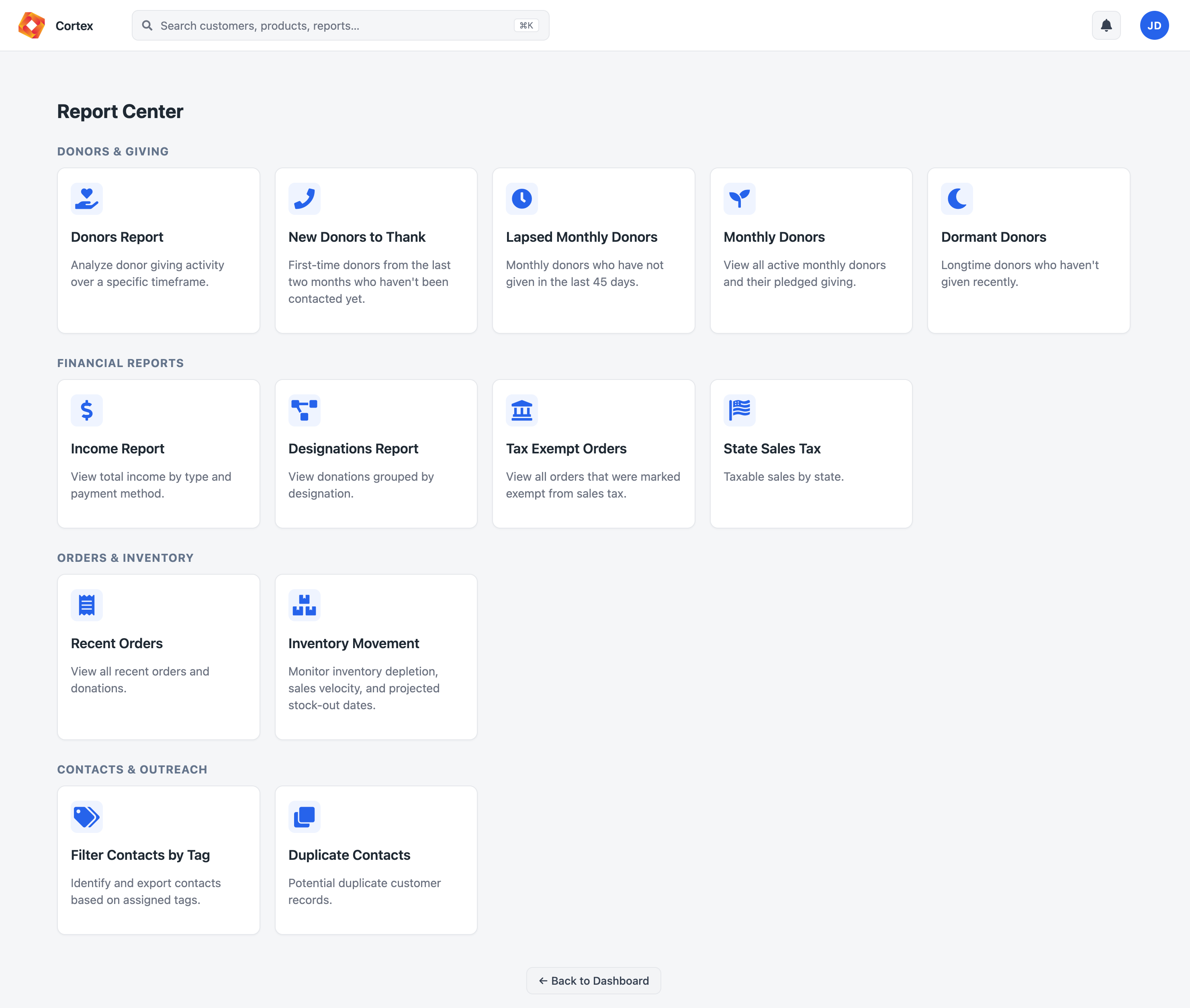
Task: Click the clock icon for Lapsed Donors
Action: (x=522, y=199)
